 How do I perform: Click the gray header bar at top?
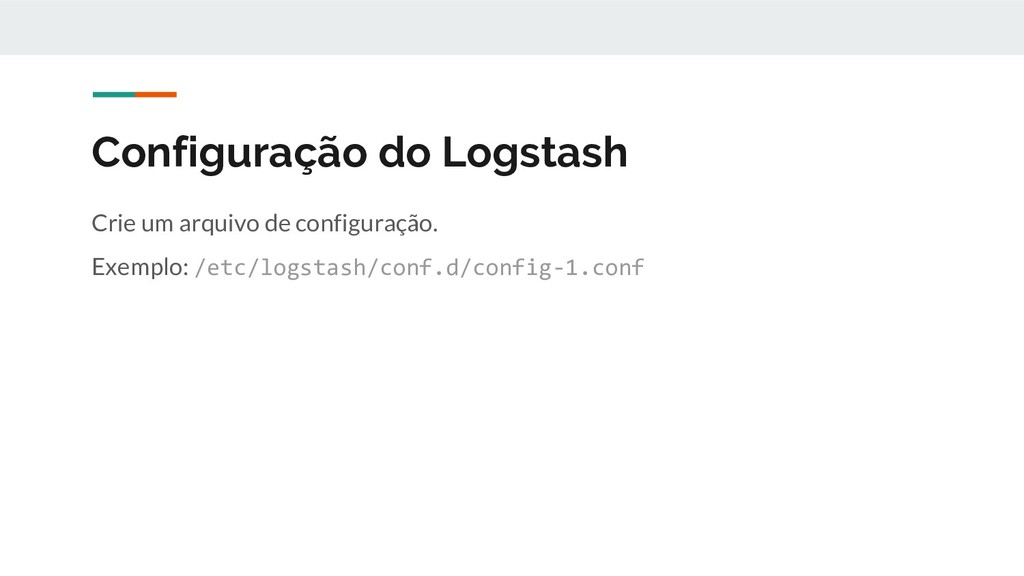click(512, 27)
